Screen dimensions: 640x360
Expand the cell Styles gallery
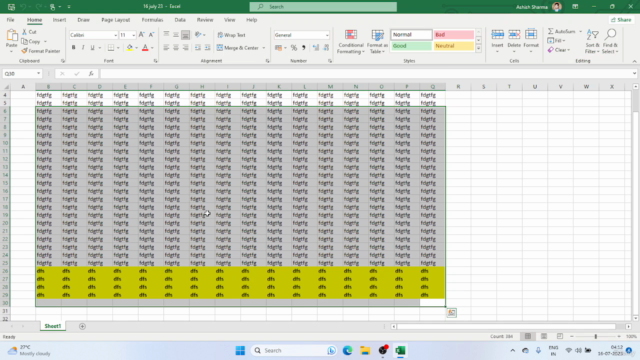(x=478, y=49)
